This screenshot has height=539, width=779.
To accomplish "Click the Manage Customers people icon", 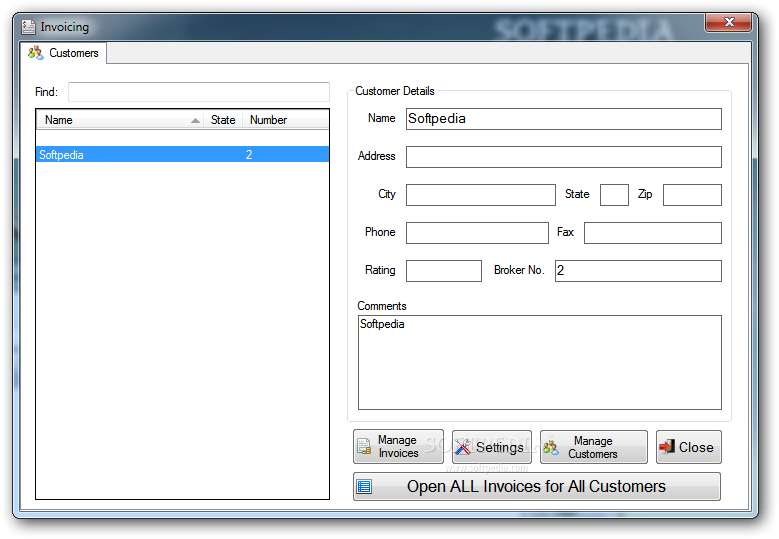I will tap(550, 447).
